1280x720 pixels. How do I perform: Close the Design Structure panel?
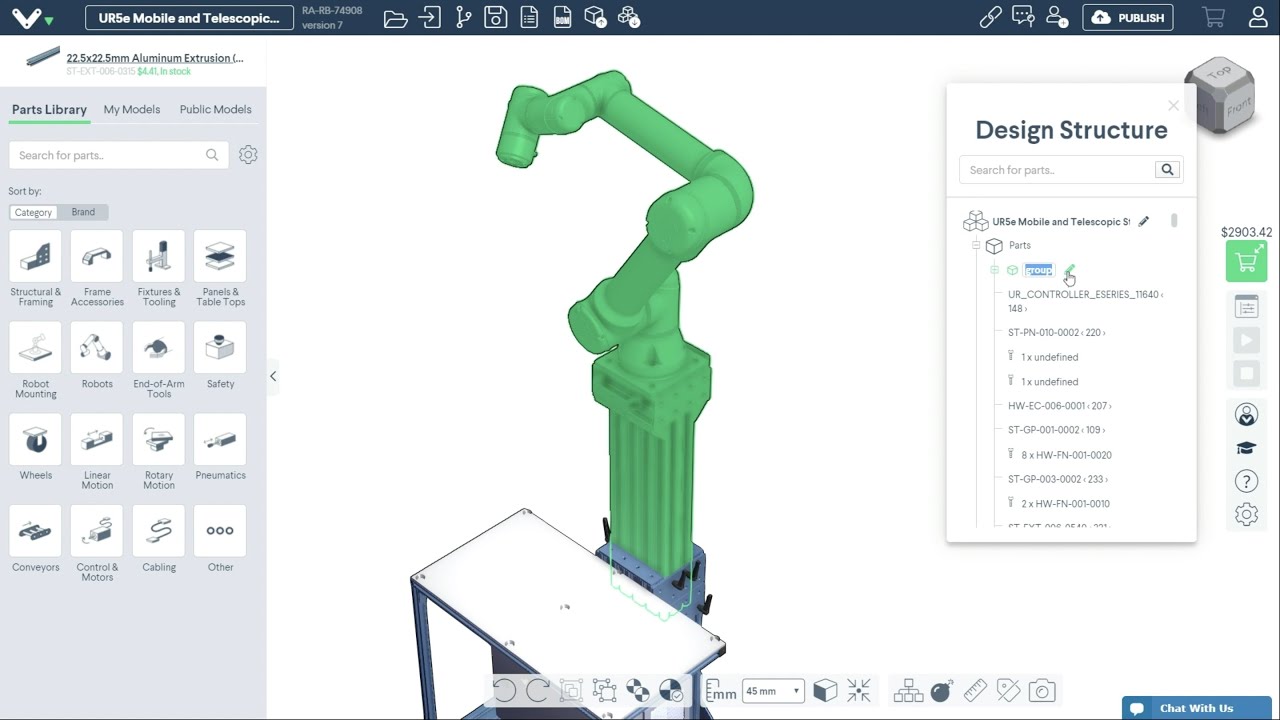(x=1173, y=105)
